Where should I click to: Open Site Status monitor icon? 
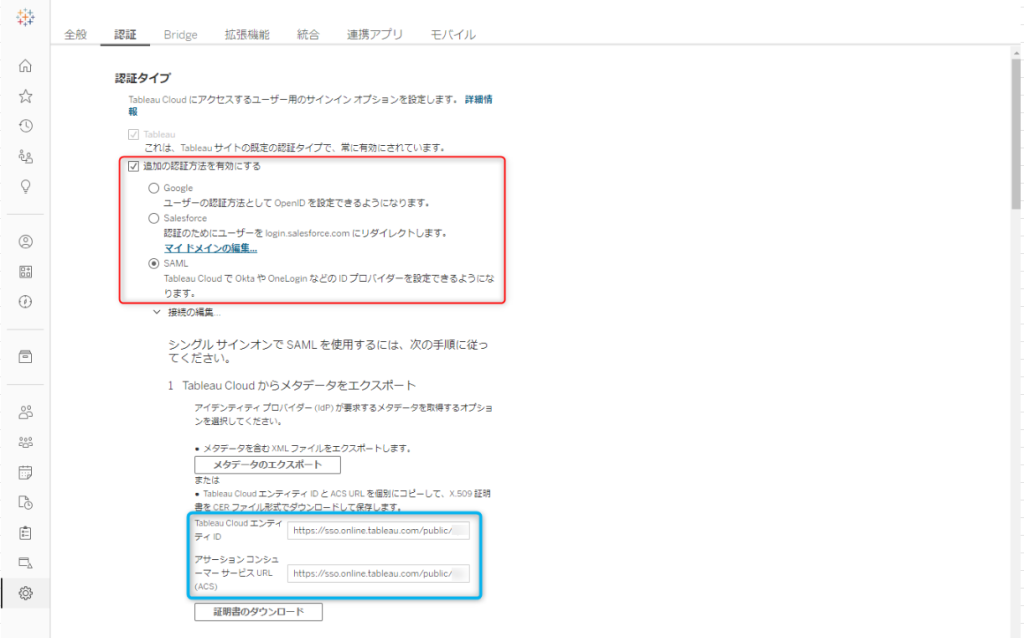25,563
